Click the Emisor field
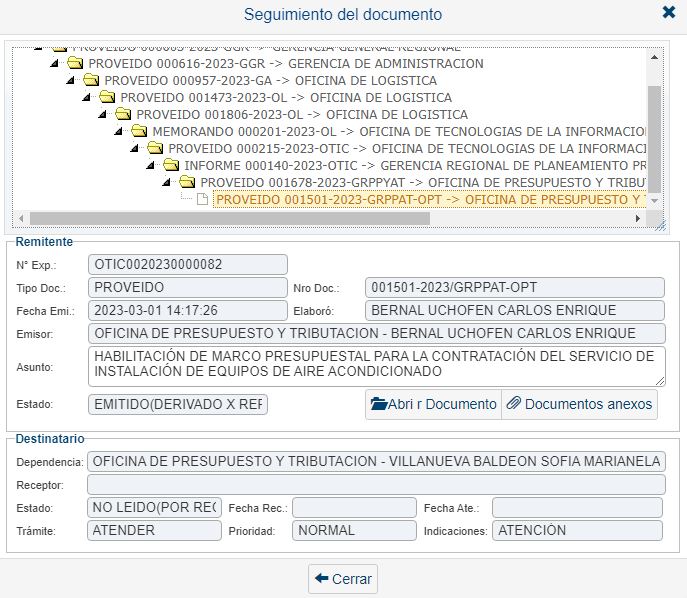 (376, 333)
